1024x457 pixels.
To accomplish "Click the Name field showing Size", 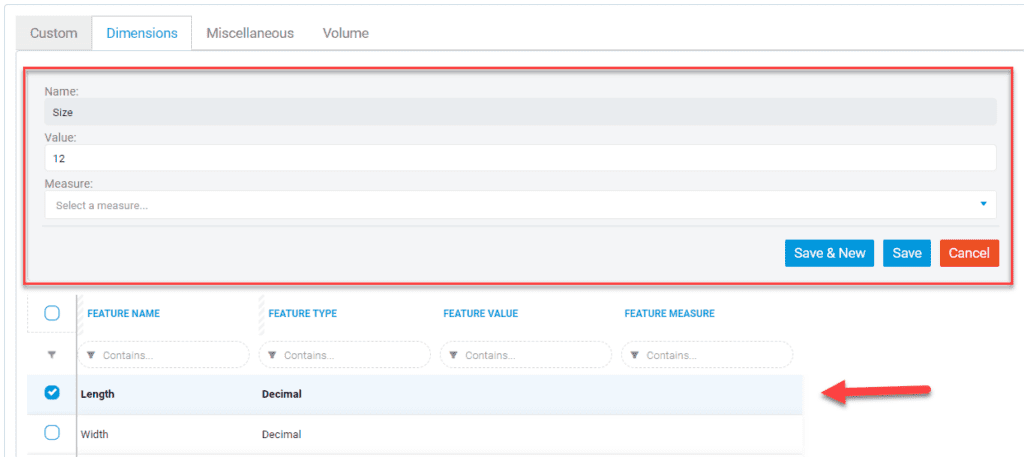I will [520, 112].
